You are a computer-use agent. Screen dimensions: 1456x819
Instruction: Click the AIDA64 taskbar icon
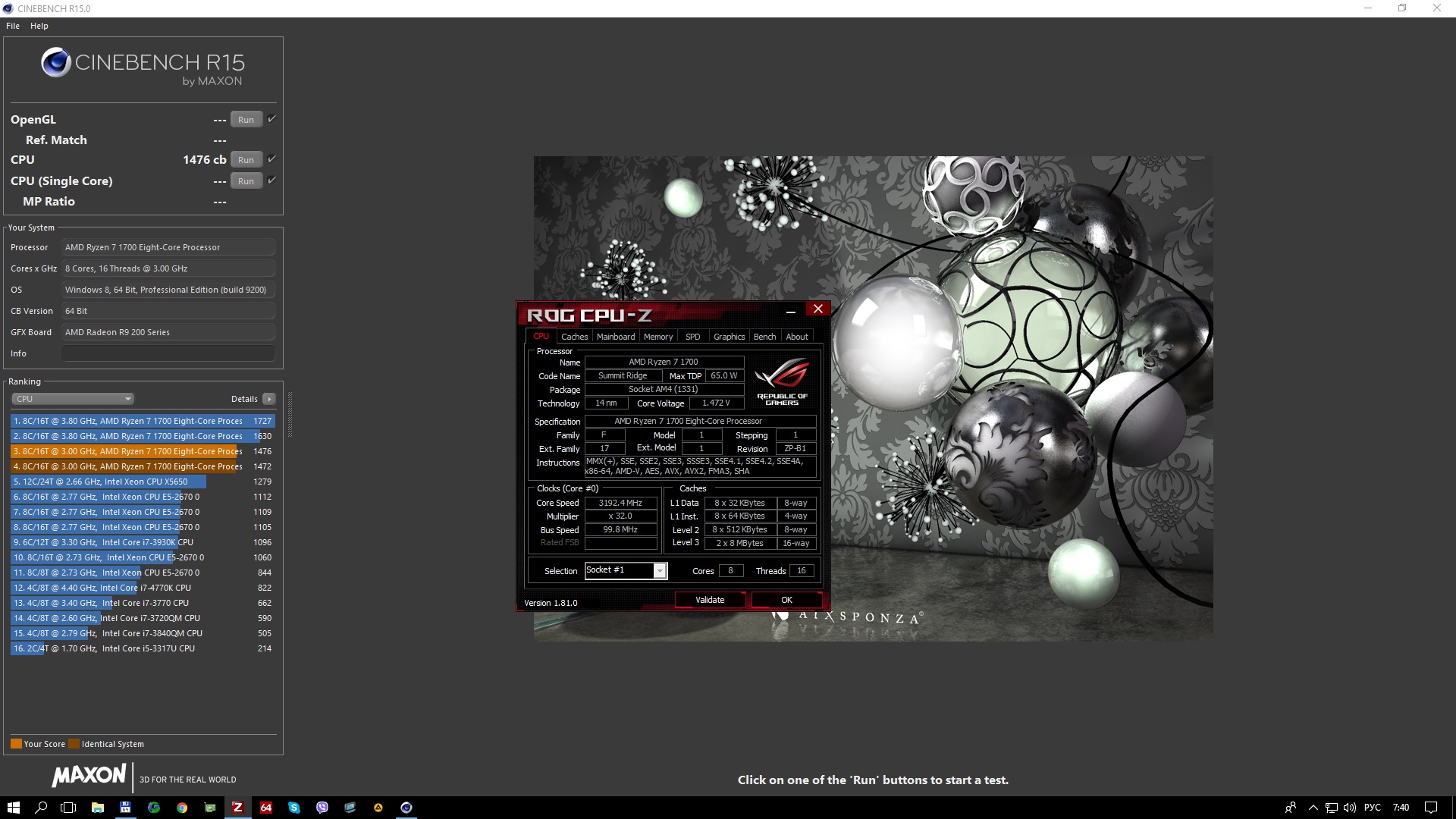tap(266, 808)
